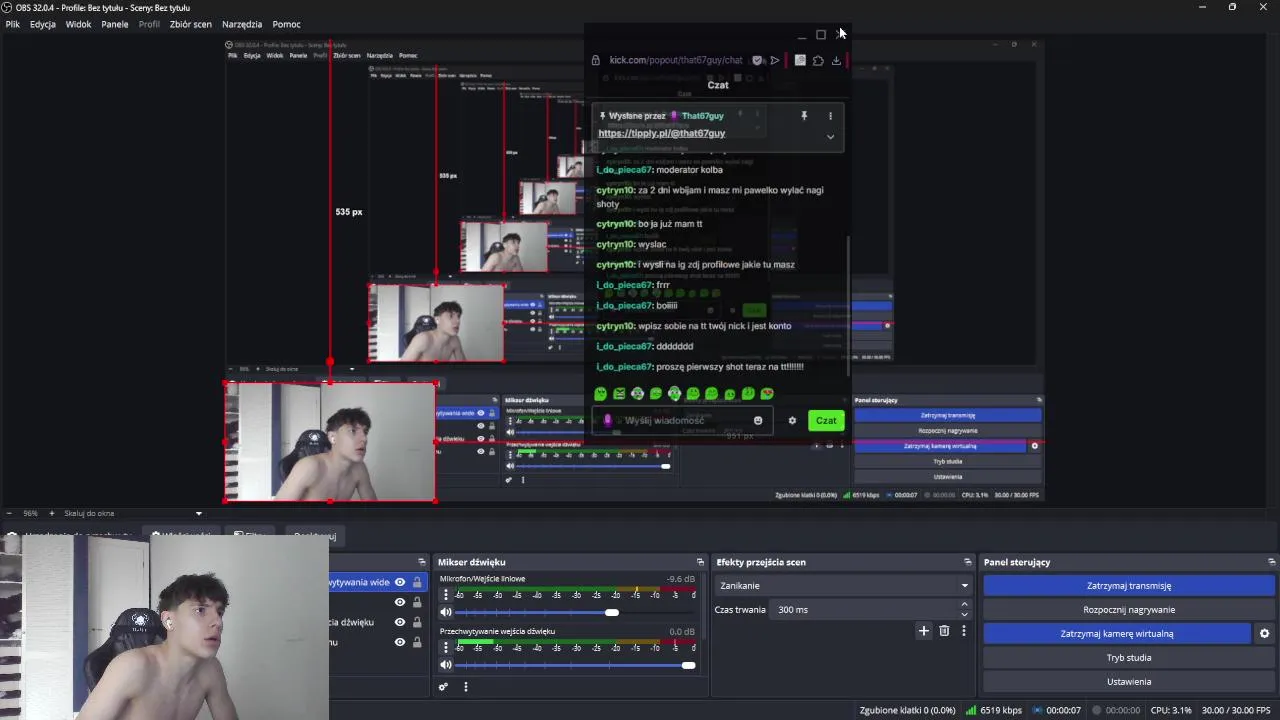Open the tipply.pl link in chat window
1280x720 pixels.
point(661,133)
